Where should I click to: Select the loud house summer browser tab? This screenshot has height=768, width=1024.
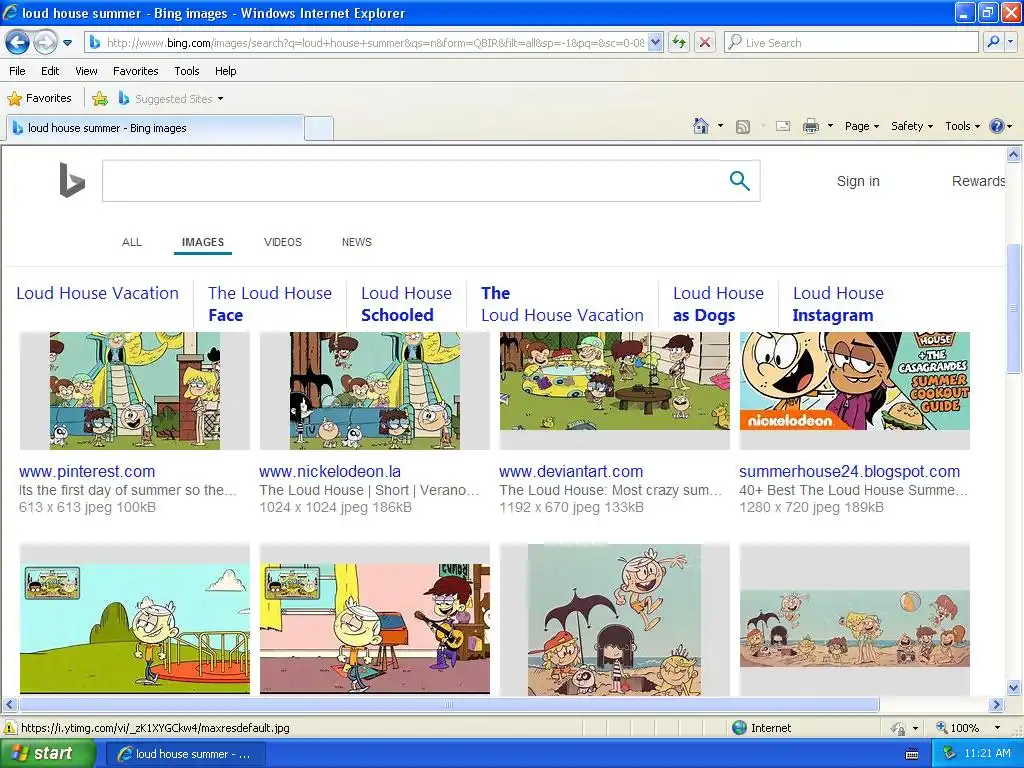point(155,128)
